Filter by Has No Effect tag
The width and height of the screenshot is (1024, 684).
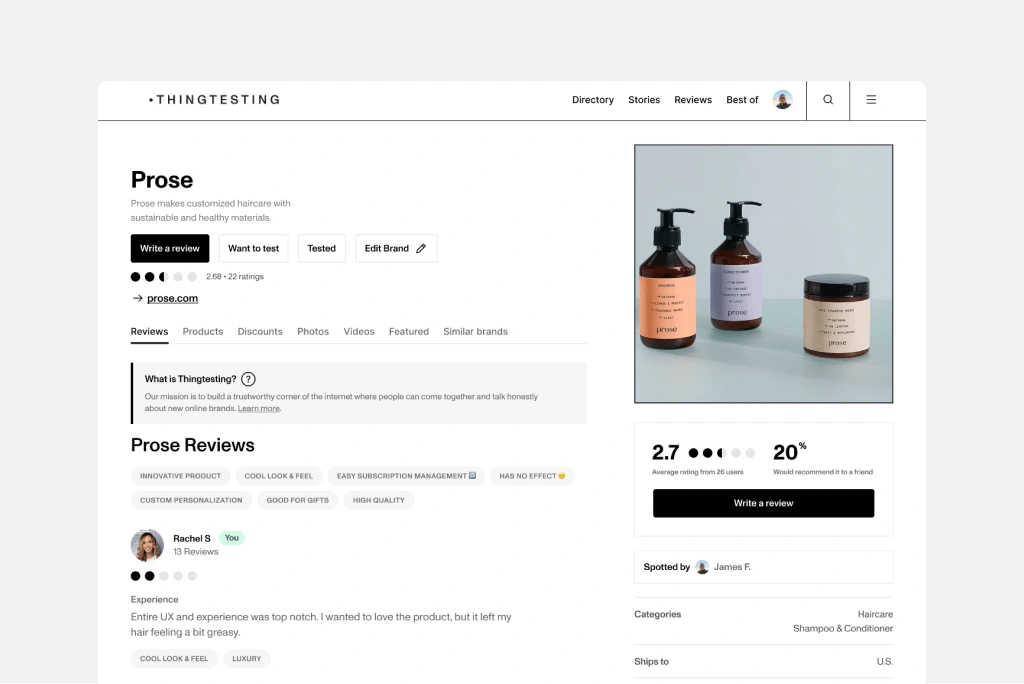(x=532, y=476)
